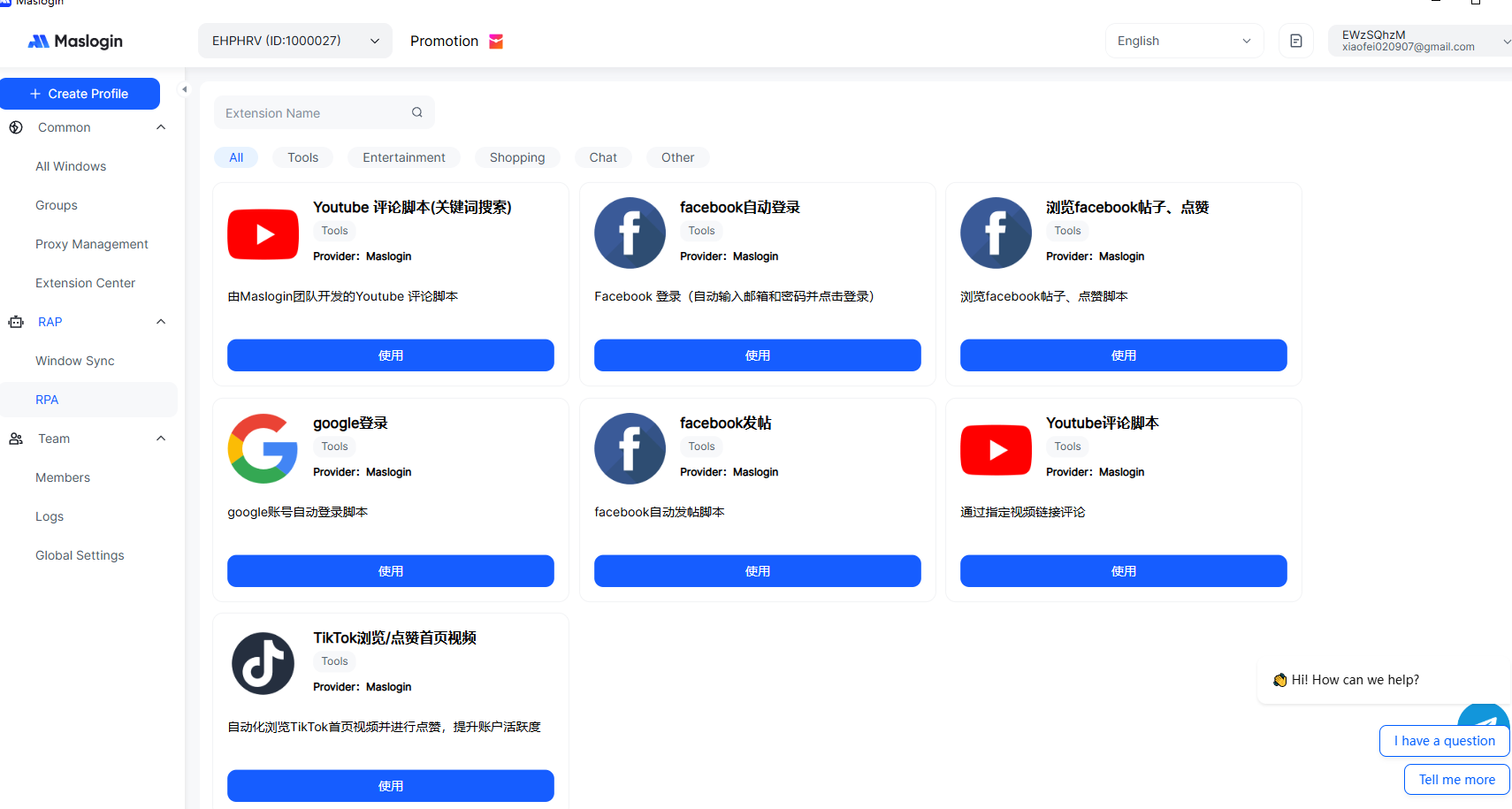The image size is (1512, 809).
Task: Click the Youtube keyword search script logo
Action: (263, 233)
